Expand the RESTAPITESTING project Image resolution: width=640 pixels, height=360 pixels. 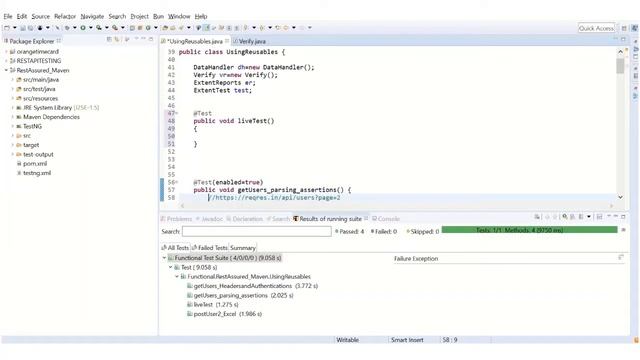coord(6,61)
